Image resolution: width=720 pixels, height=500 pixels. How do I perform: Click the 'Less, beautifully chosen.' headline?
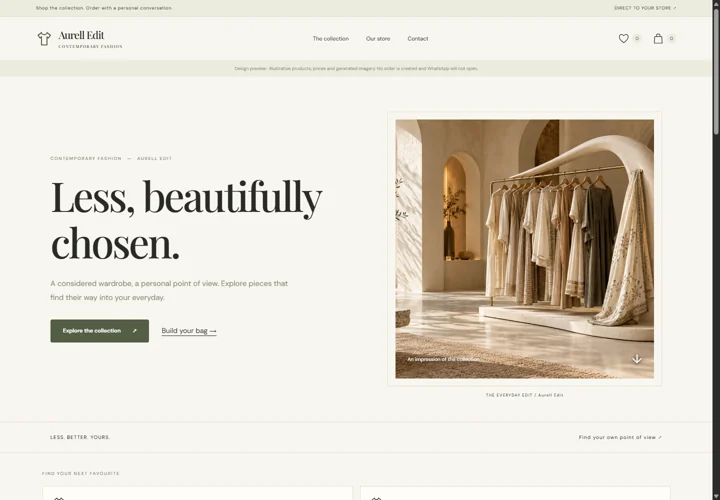(x=186, y=220)
